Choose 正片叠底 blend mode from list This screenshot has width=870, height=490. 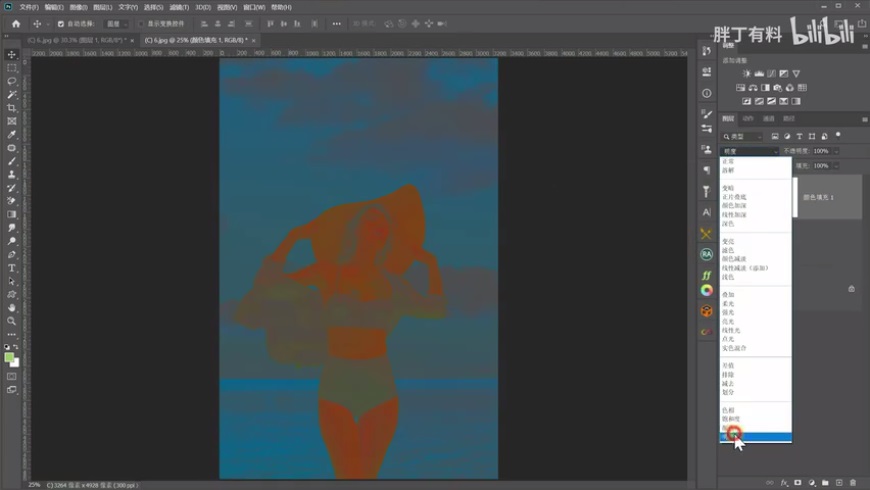(x=734, y=197)
